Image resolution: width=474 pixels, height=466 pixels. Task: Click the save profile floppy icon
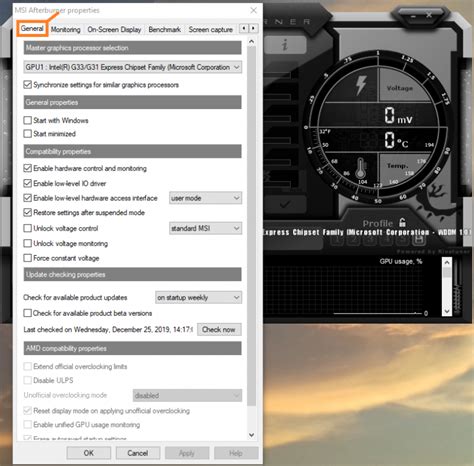tap(419, 240)
